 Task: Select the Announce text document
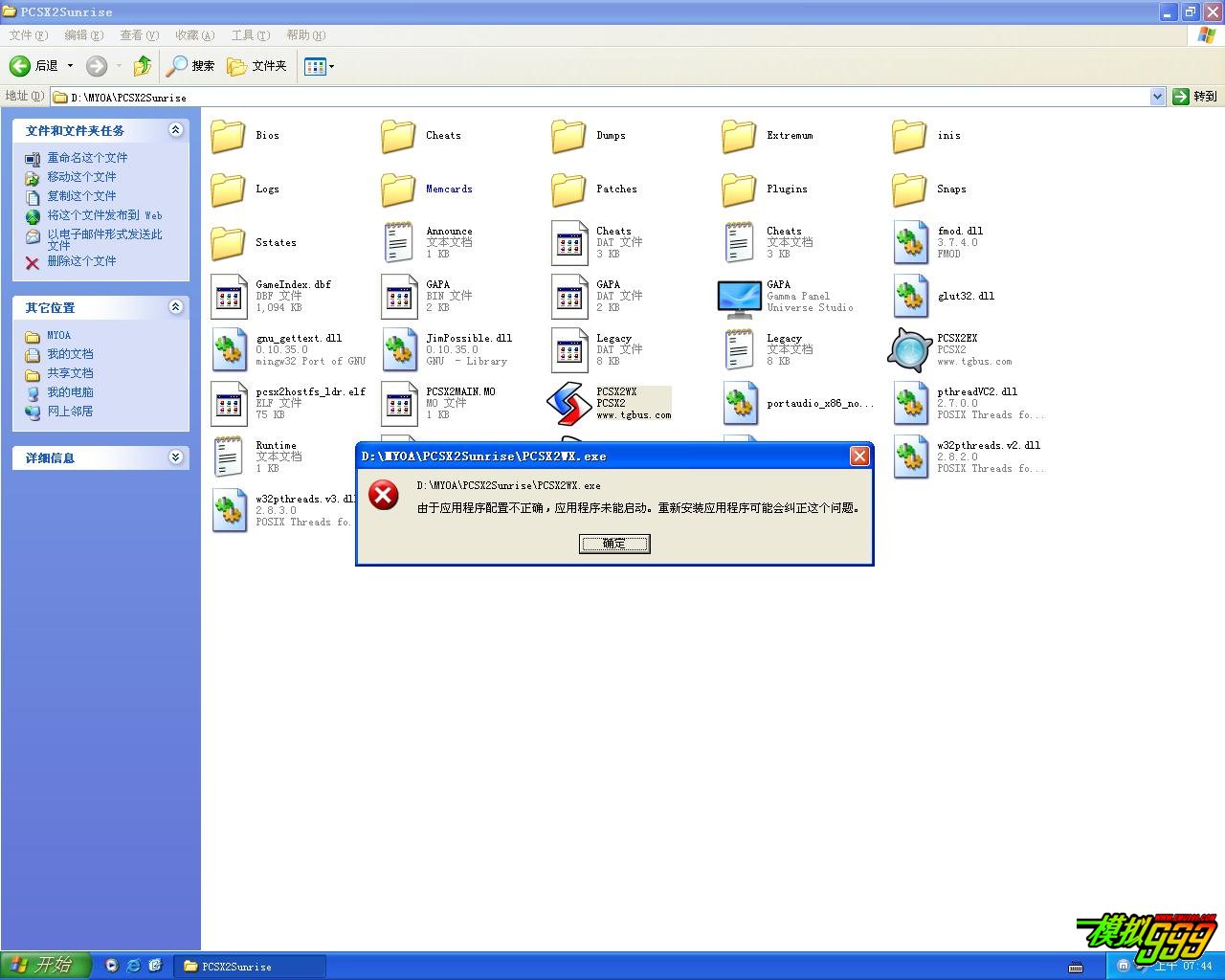(x=398, y=242)
